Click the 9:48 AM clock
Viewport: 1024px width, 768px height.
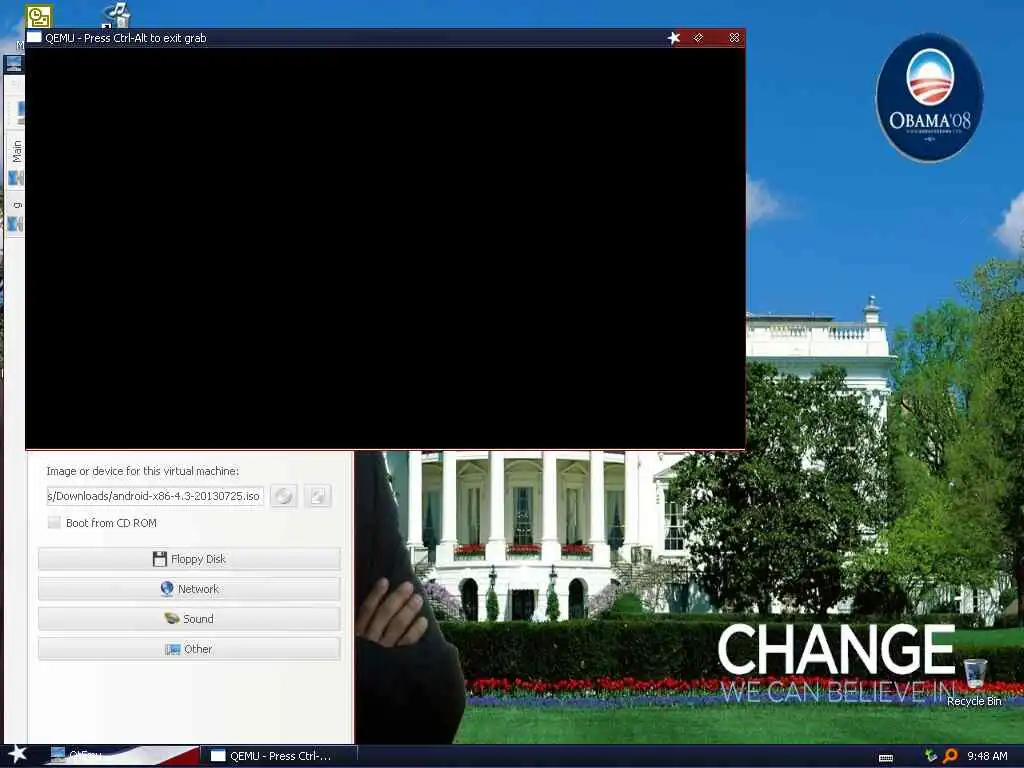click(x=987, y=756)
